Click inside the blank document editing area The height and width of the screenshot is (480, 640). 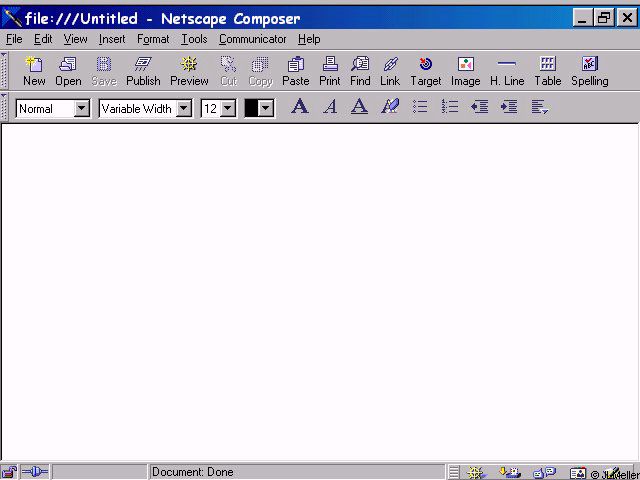coord(320,292)
